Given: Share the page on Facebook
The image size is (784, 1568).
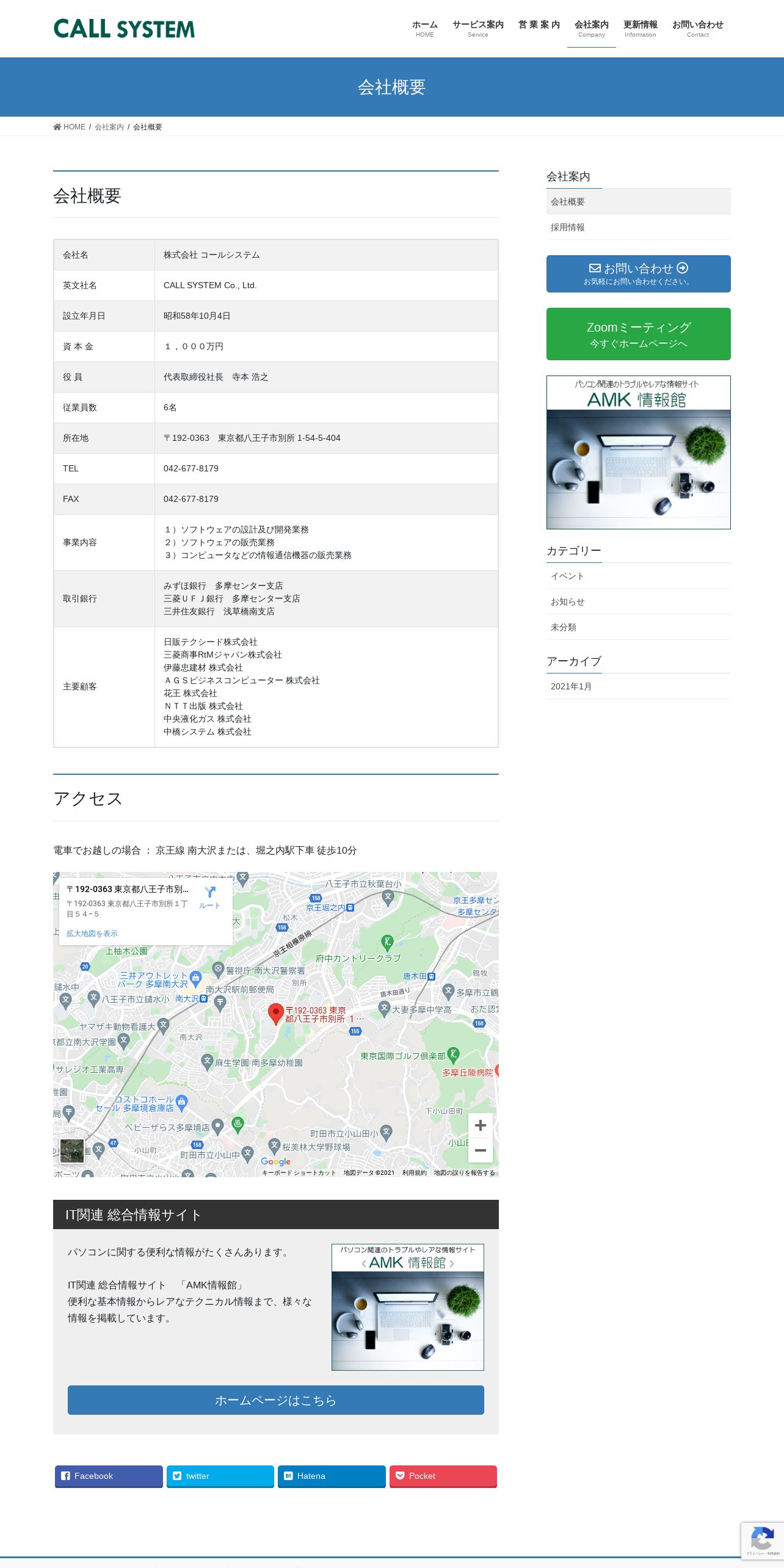Looking at the screenshot, I should click(x=109, y=1476).
